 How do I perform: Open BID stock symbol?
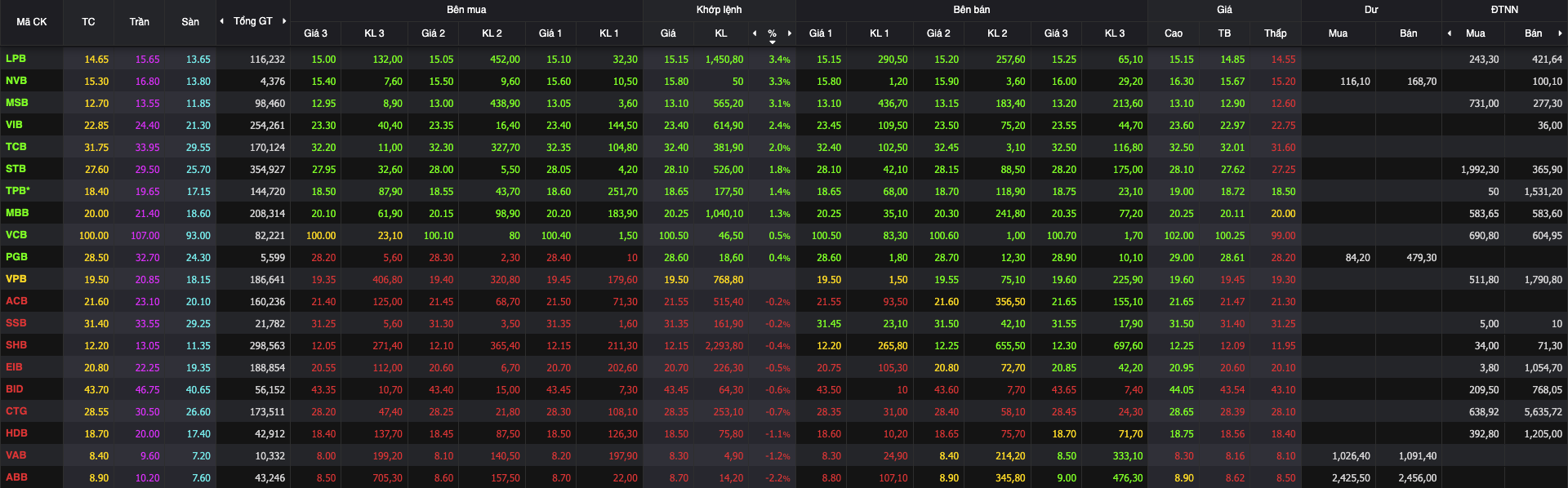click(x=14, y=389)
